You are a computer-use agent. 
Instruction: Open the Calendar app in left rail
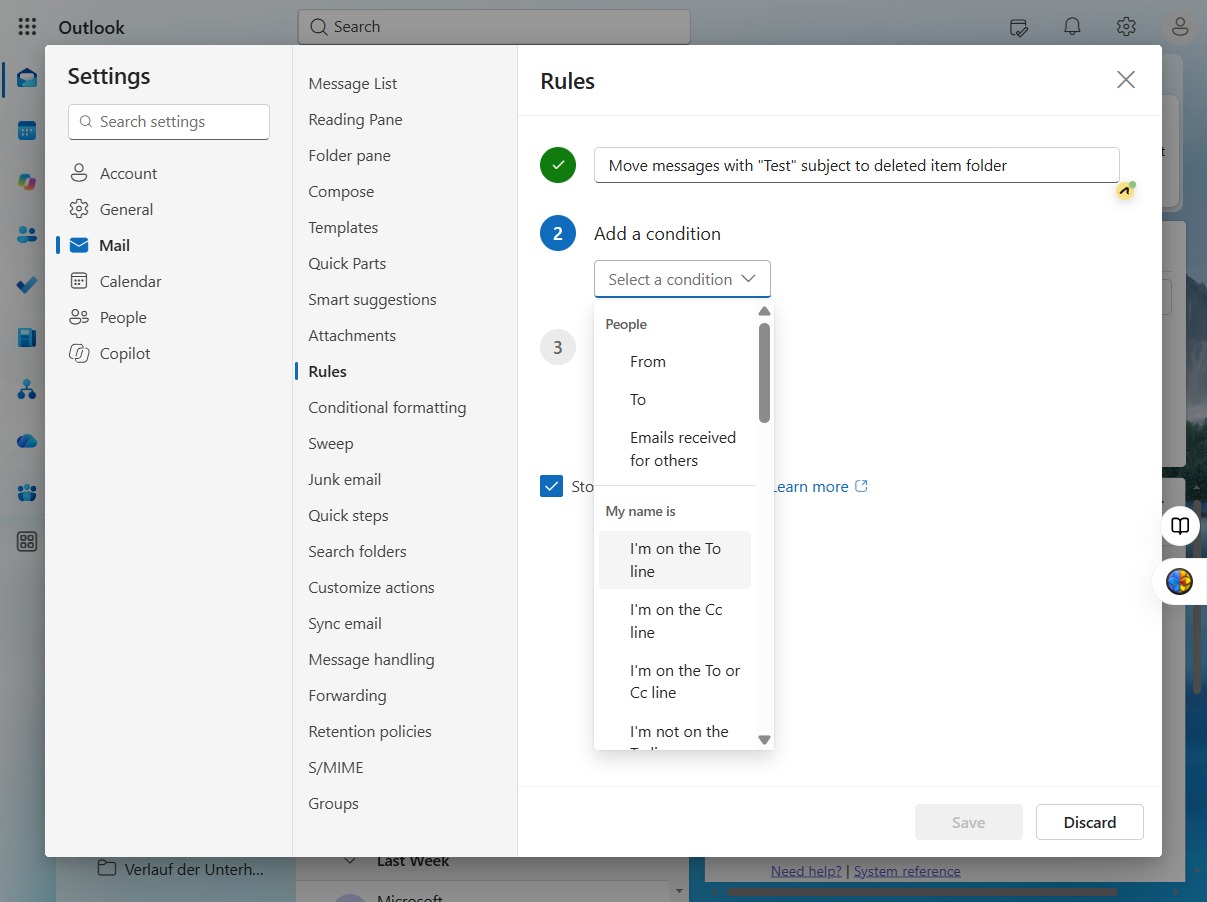(x=27, y=131)
